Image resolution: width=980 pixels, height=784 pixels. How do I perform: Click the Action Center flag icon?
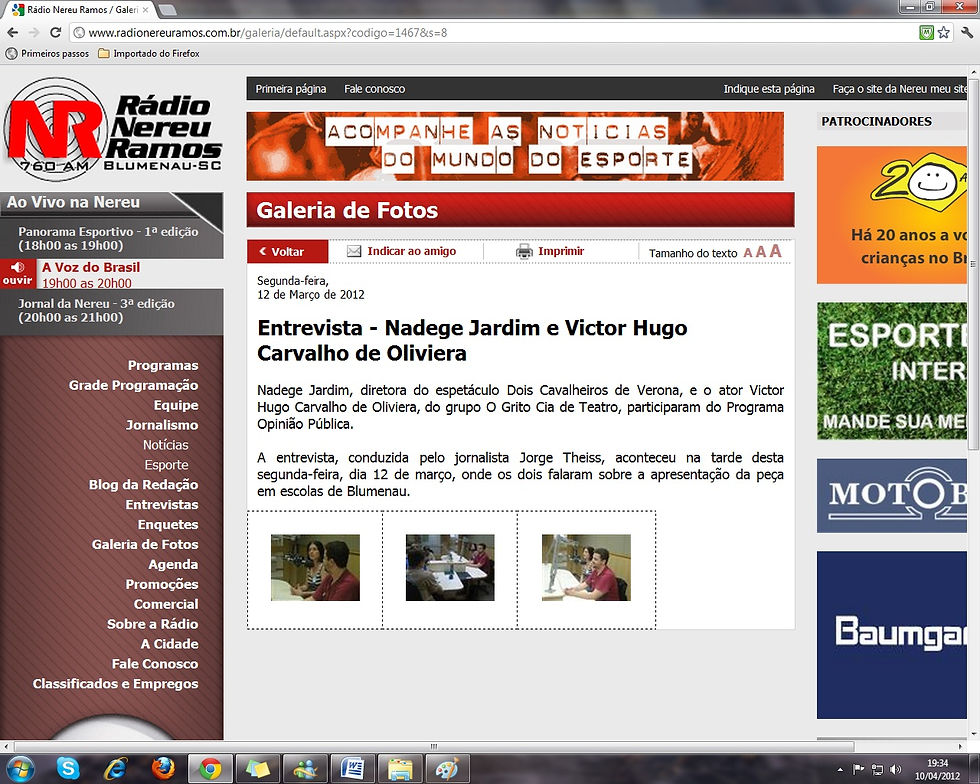859,770
